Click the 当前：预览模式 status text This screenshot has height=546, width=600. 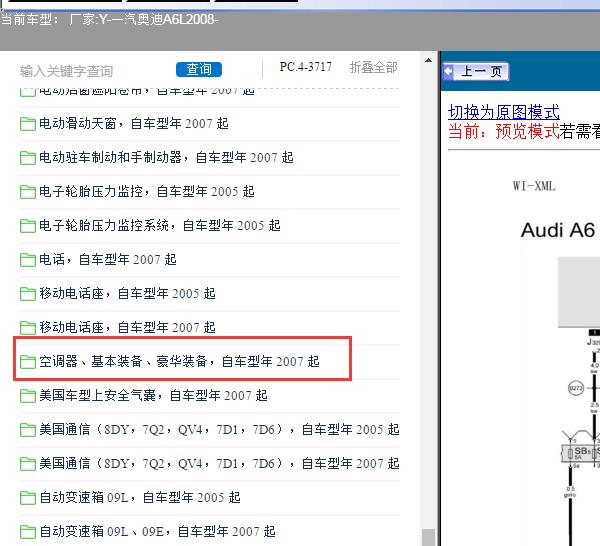(504, 132)
